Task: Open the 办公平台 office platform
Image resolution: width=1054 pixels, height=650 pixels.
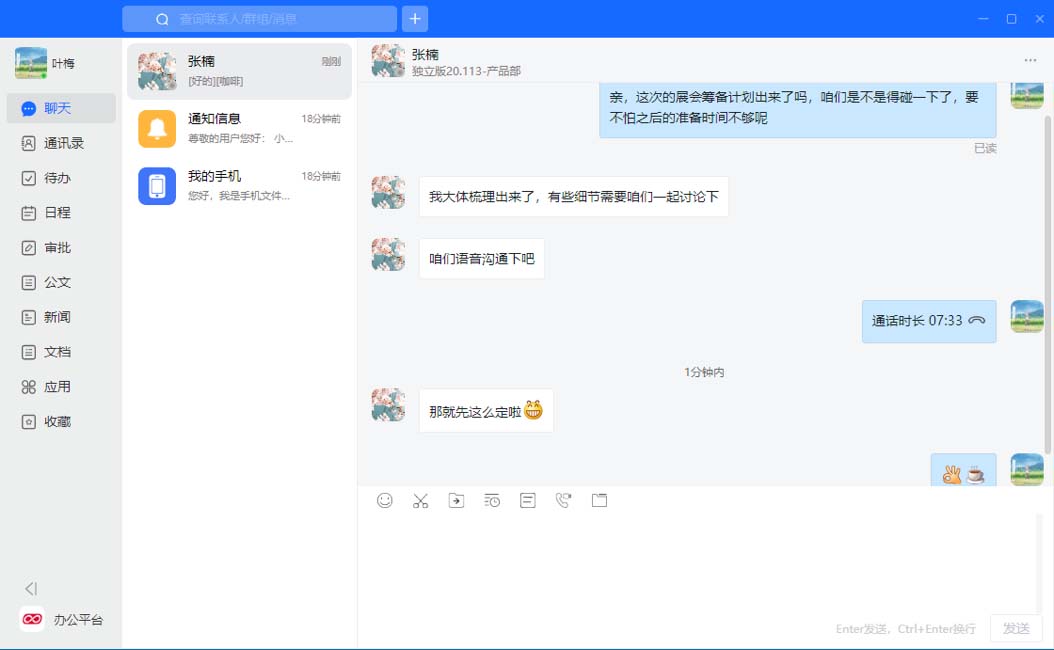Action: tap(62, 619)
